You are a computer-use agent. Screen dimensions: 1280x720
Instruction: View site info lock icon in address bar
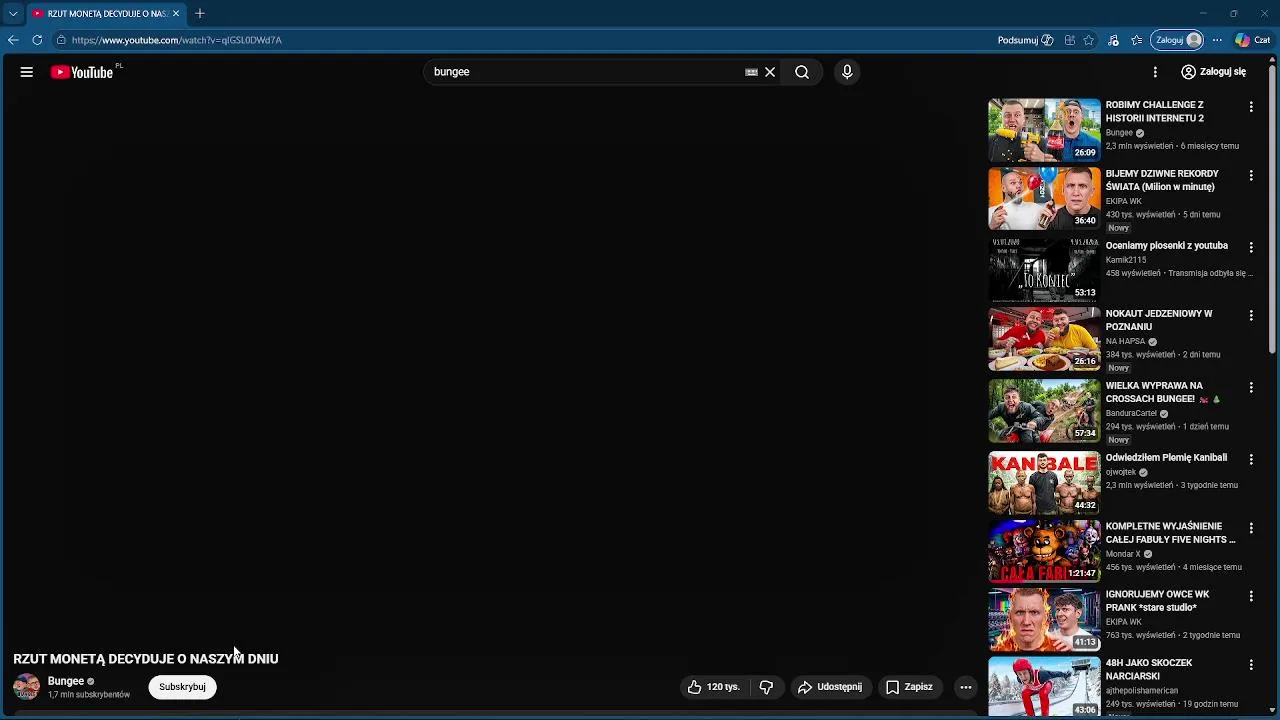(61, 40)
